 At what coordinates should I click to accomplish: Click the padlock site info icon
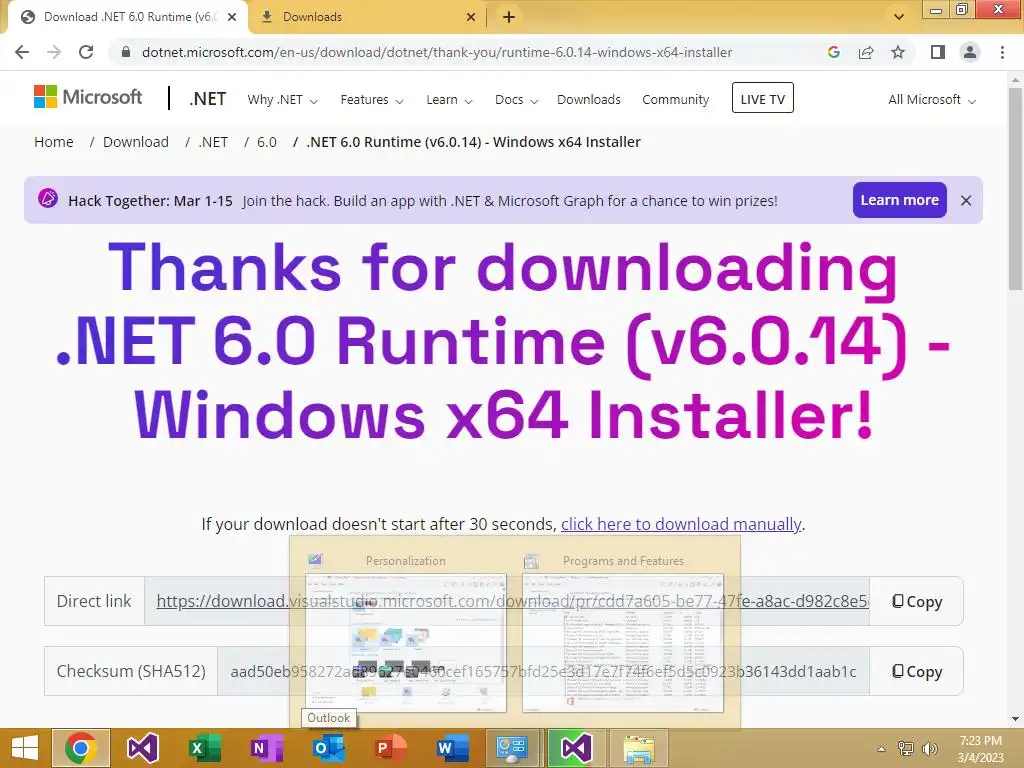click(x=126, y=52)
